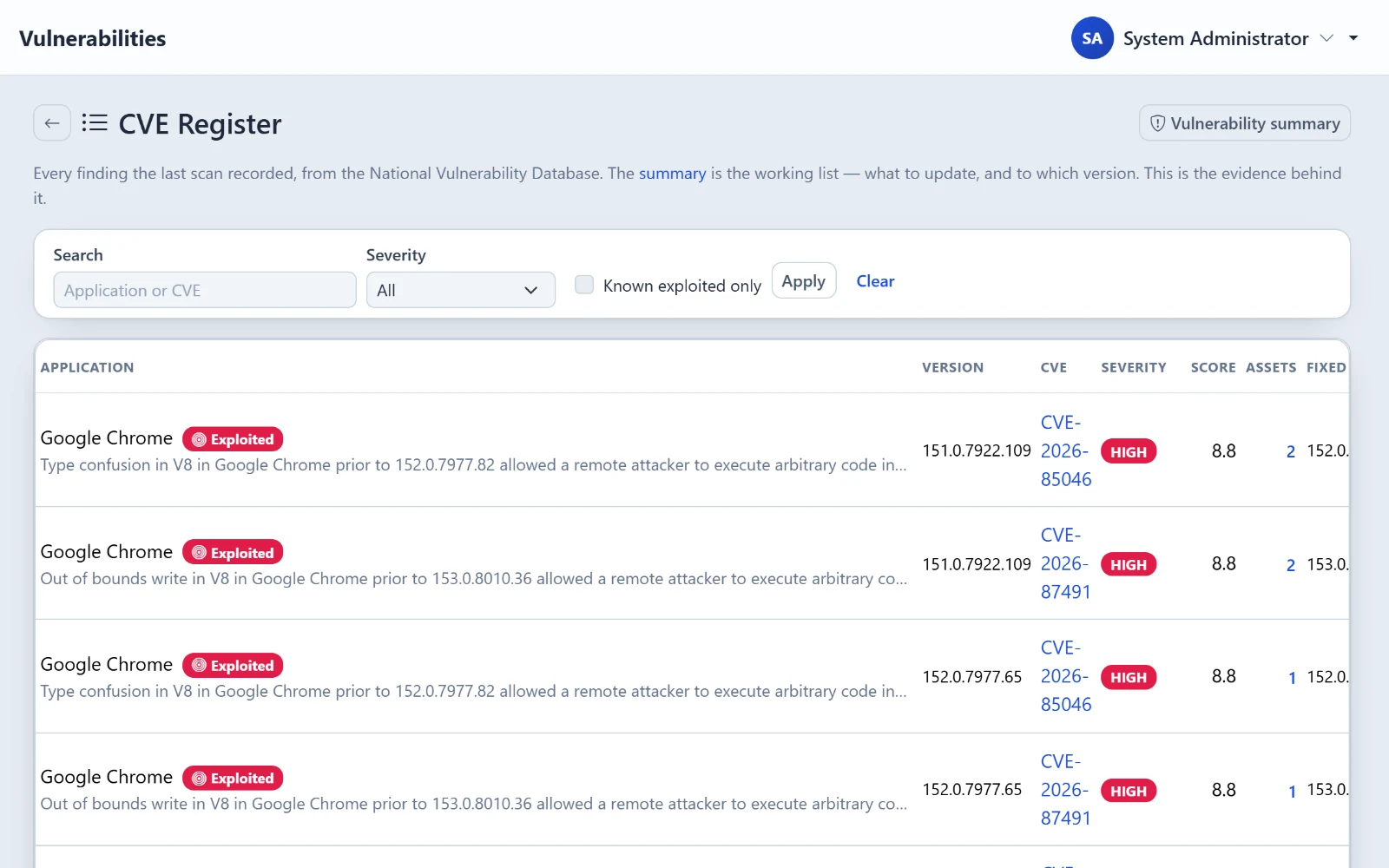Click version 152.0.7977.65 in the third row

(x=972, y=676)
